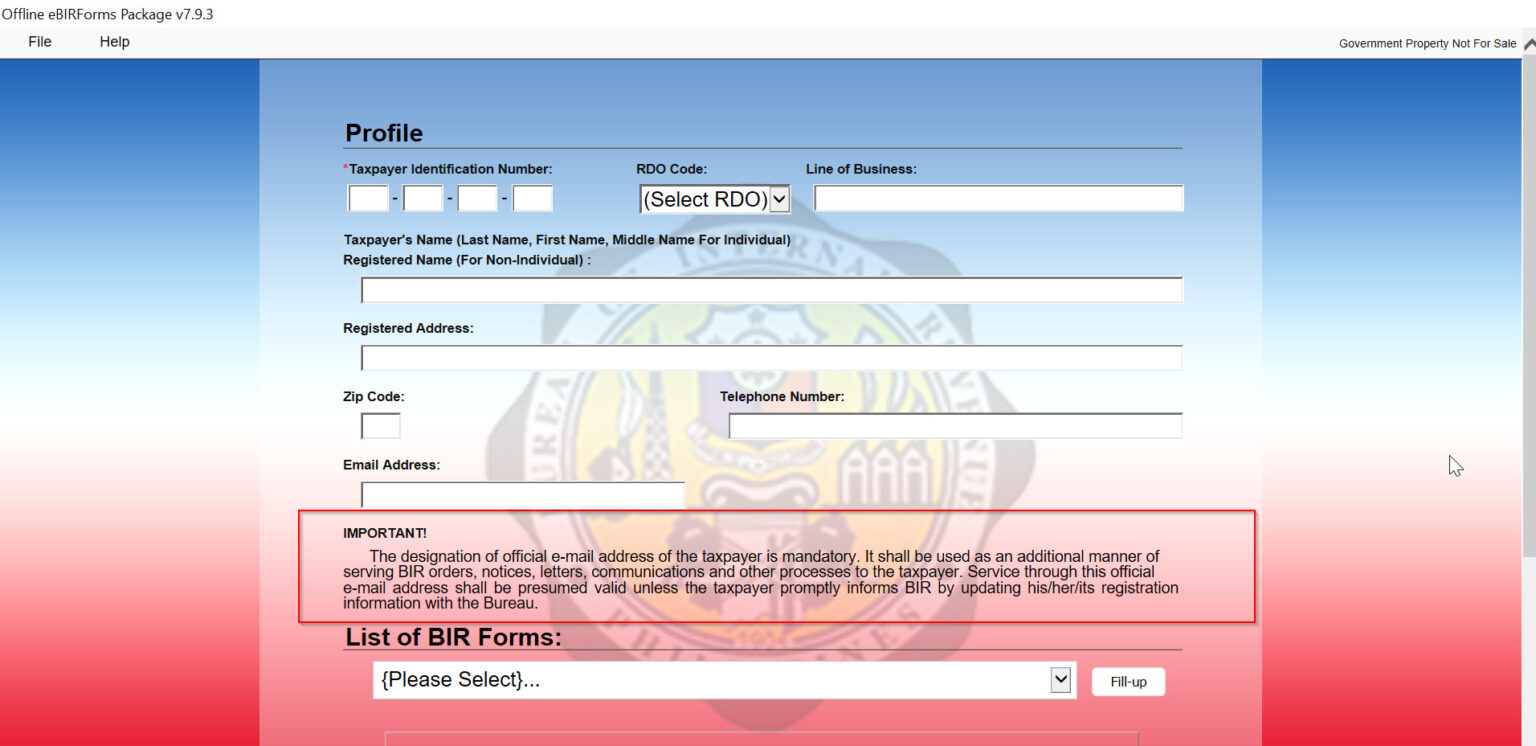Image resolution: width=1536 pixels, height=746 pixels.
Task: Click the Fill-up button
Action: pyautogui.click(x=1128, y=682)
